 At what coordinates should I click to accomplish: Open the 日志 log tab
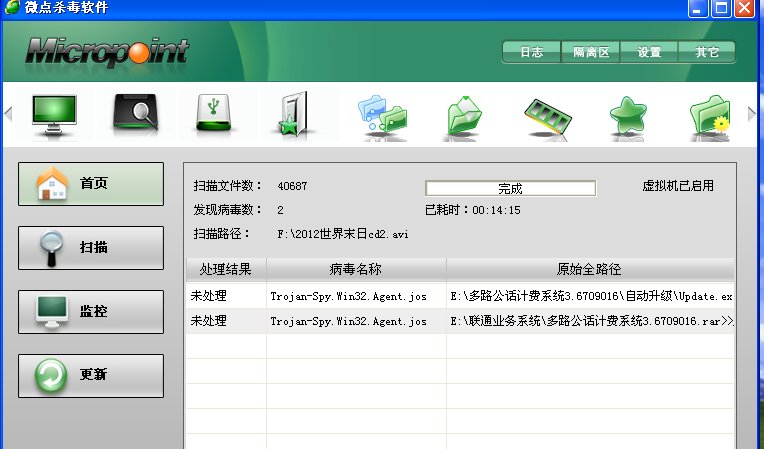pyautogui.click(x=532, y=52)
